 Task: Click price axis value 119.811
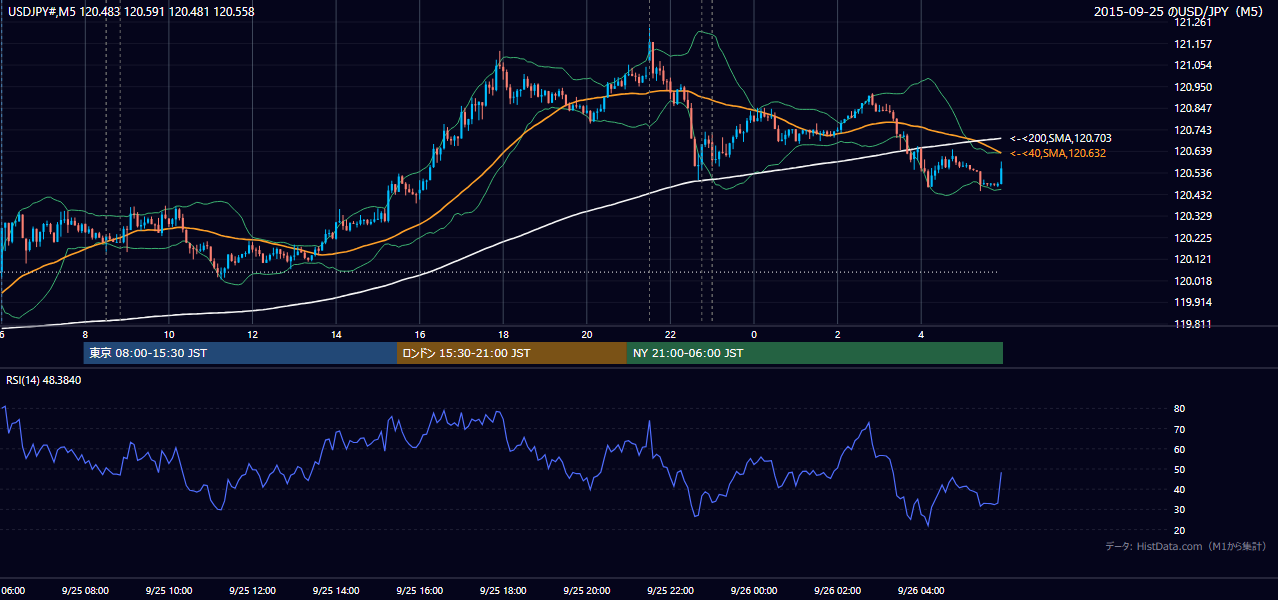pos(1194,324)
